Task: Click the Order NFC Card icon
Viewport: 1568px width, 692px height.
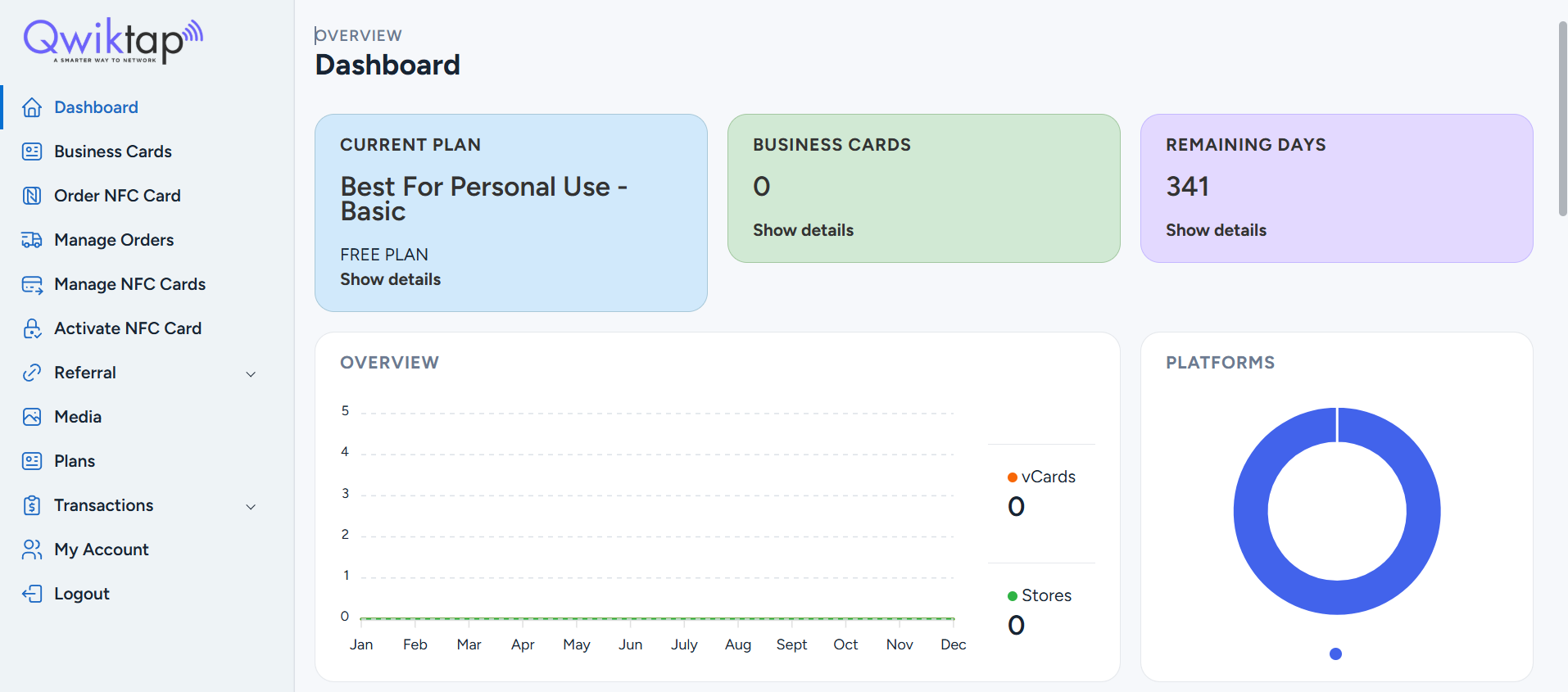Action: [32, 196]
